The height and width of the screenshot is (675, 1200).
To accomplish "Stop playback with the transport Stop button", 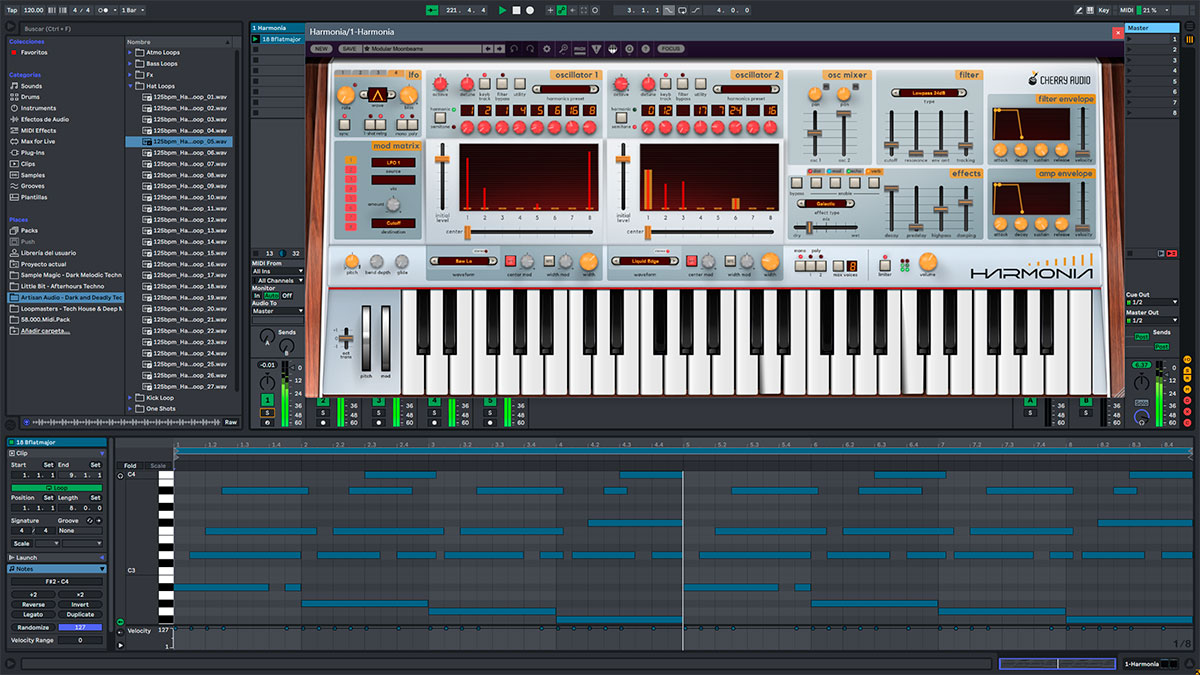I will point(516,10).
